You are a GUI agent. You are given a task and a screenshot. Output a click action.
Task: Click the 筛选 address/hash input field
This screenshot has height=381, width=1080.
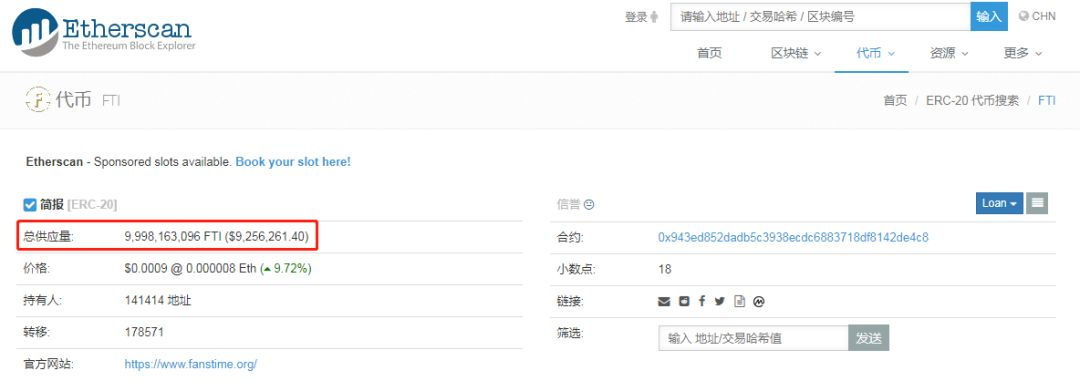pyautogui.click(x=754, y=338)
